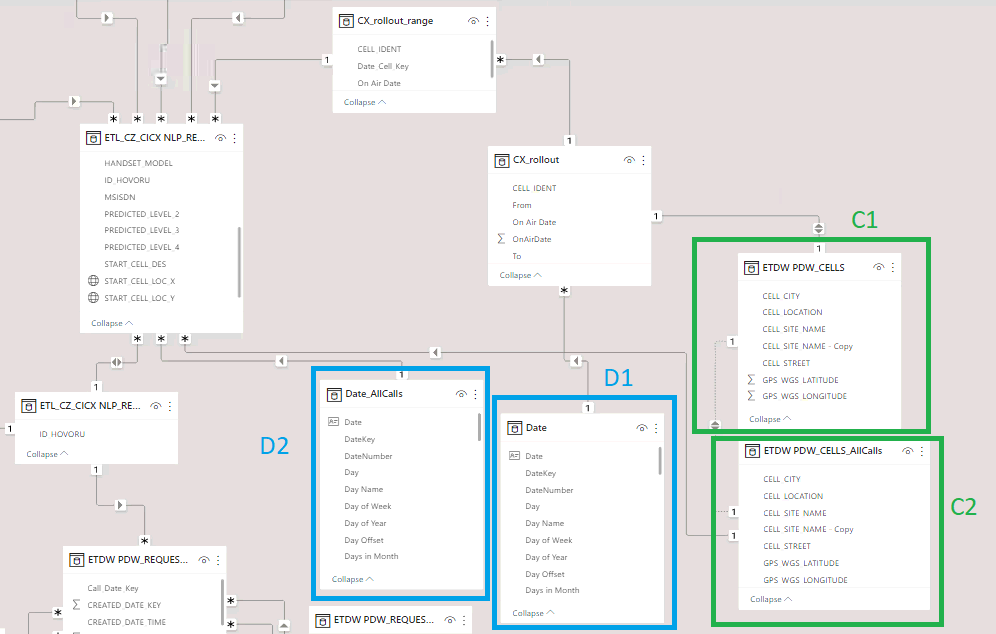Screen dimensions: 996x634
Task: Collapse the CX_rollout table
Action: click(520, 275)
